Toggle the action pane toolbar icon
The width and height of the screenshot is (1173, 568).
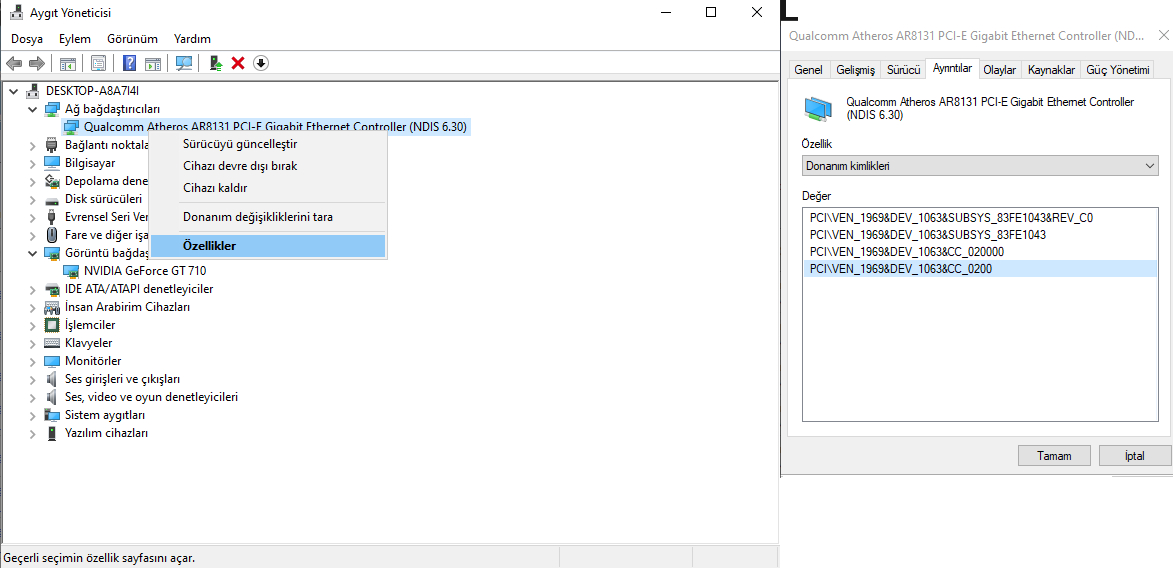pos(153,64)
